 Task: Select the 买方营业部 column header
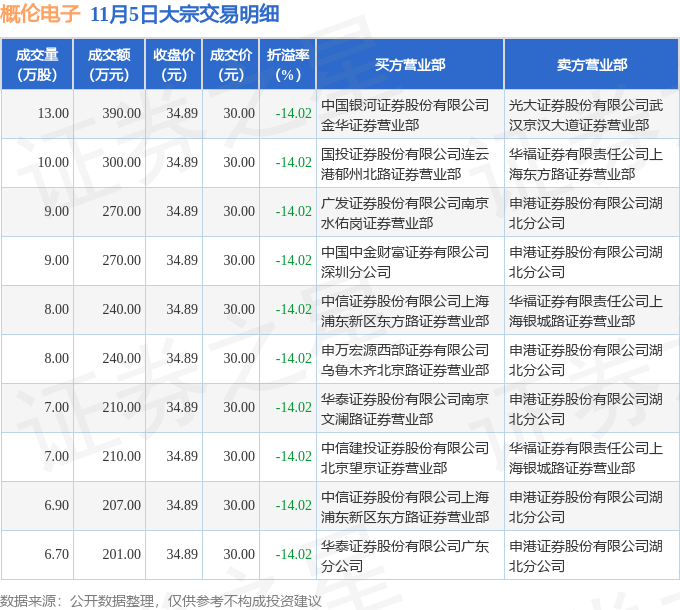(410, 65)
